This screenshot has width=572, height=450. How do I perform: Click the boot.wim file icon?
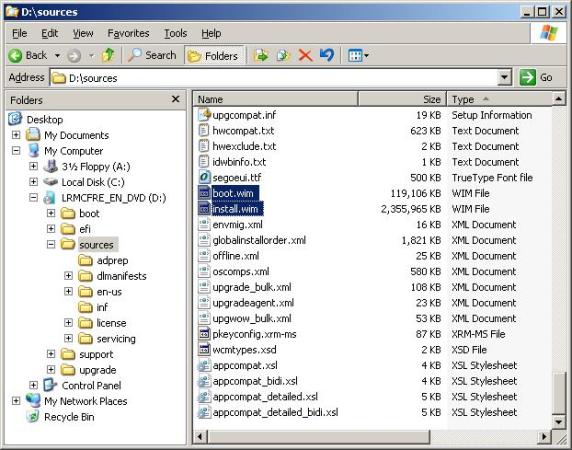[204, 193]
